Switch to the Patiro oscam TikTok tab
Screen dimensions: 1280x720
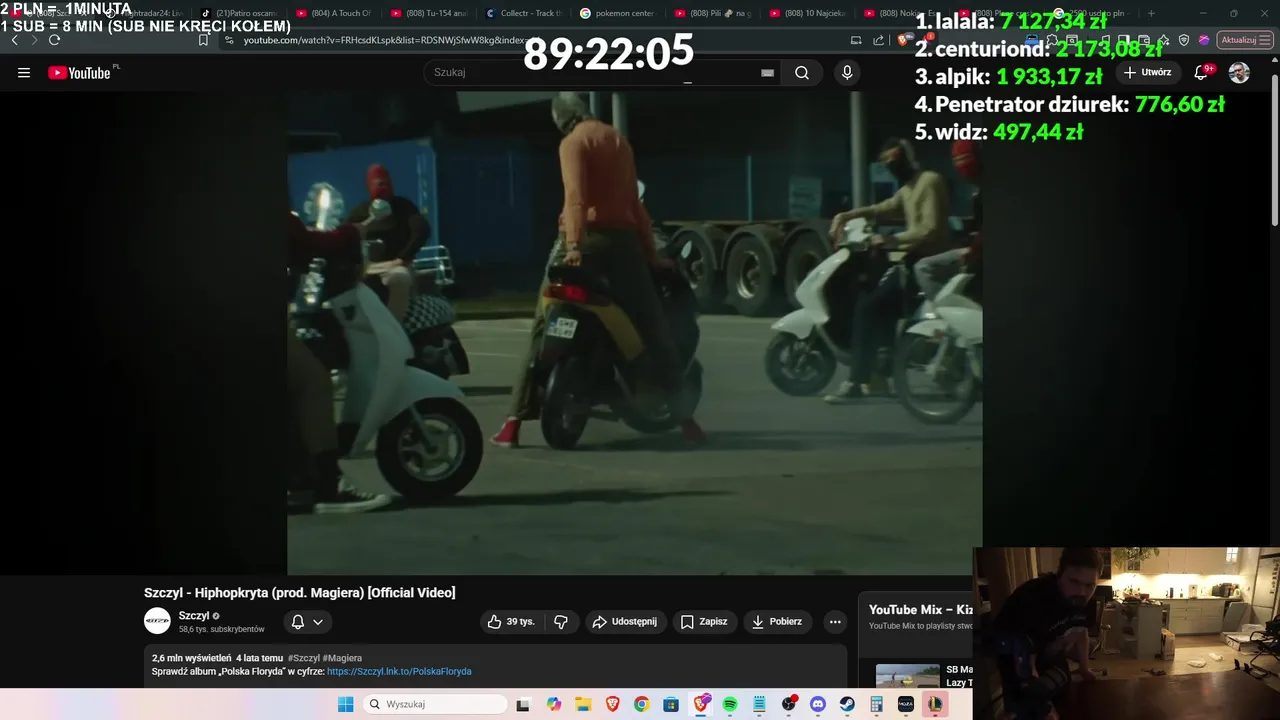237,14
